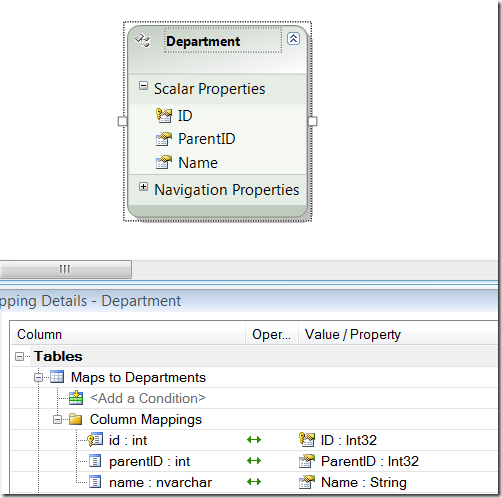The height and width of the screenshot is (498, 502).
Task: Click the column icon for name : nvarchar
Action: pyautogui.click(x=95, y=482)
